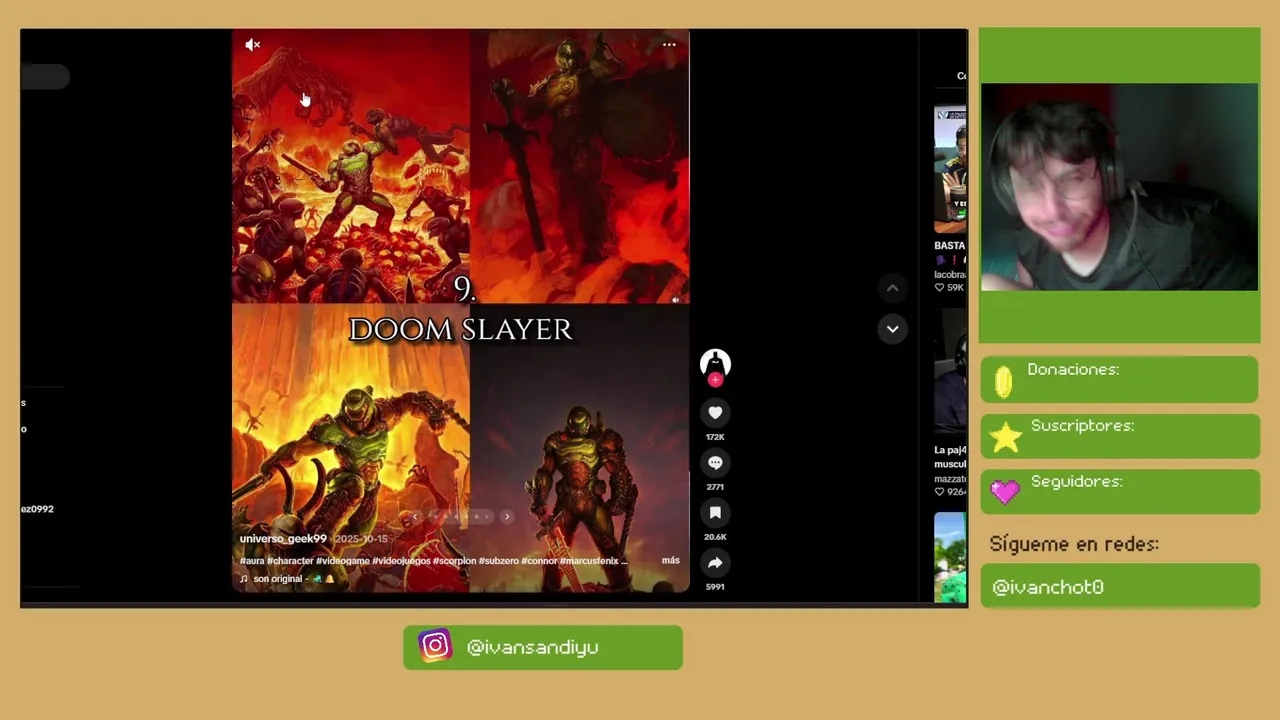Click the 172K like count
This screenshot has height=720, width=1280.
click(715, 437)
